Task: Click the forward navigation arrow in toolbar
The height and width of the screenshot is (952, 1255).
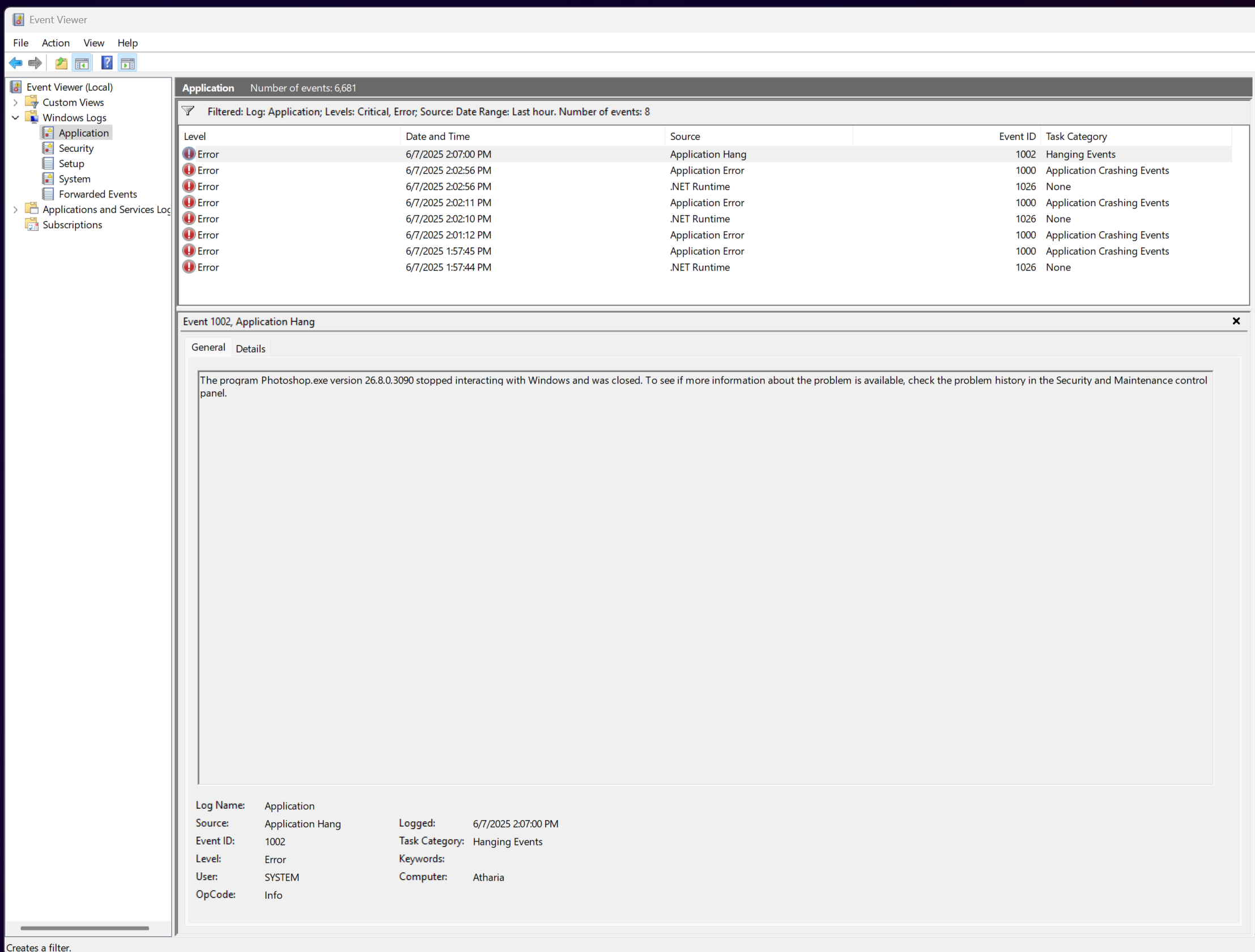Action: pyautogui.click(x=35, y=63)
